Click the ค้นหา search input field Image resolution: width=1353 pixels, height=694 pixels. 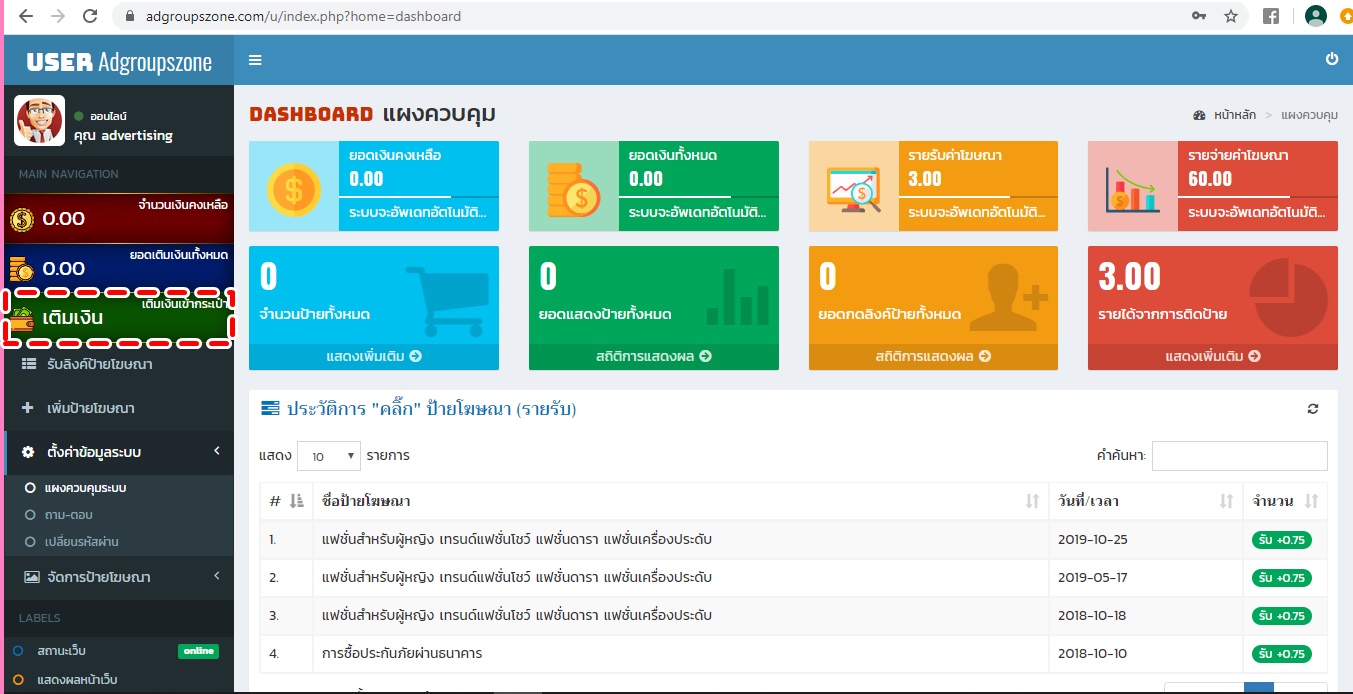click(1239, 456)
